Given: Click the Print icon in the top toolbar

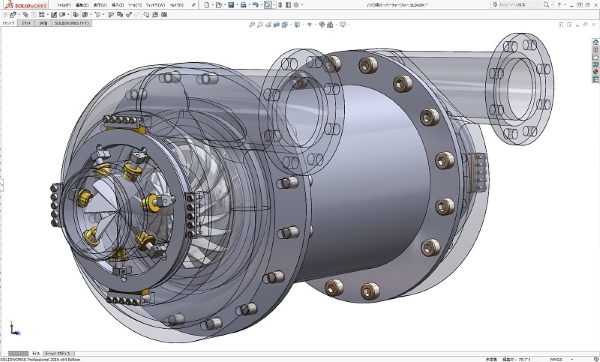Looking at the screenshot, I should 243,5.
